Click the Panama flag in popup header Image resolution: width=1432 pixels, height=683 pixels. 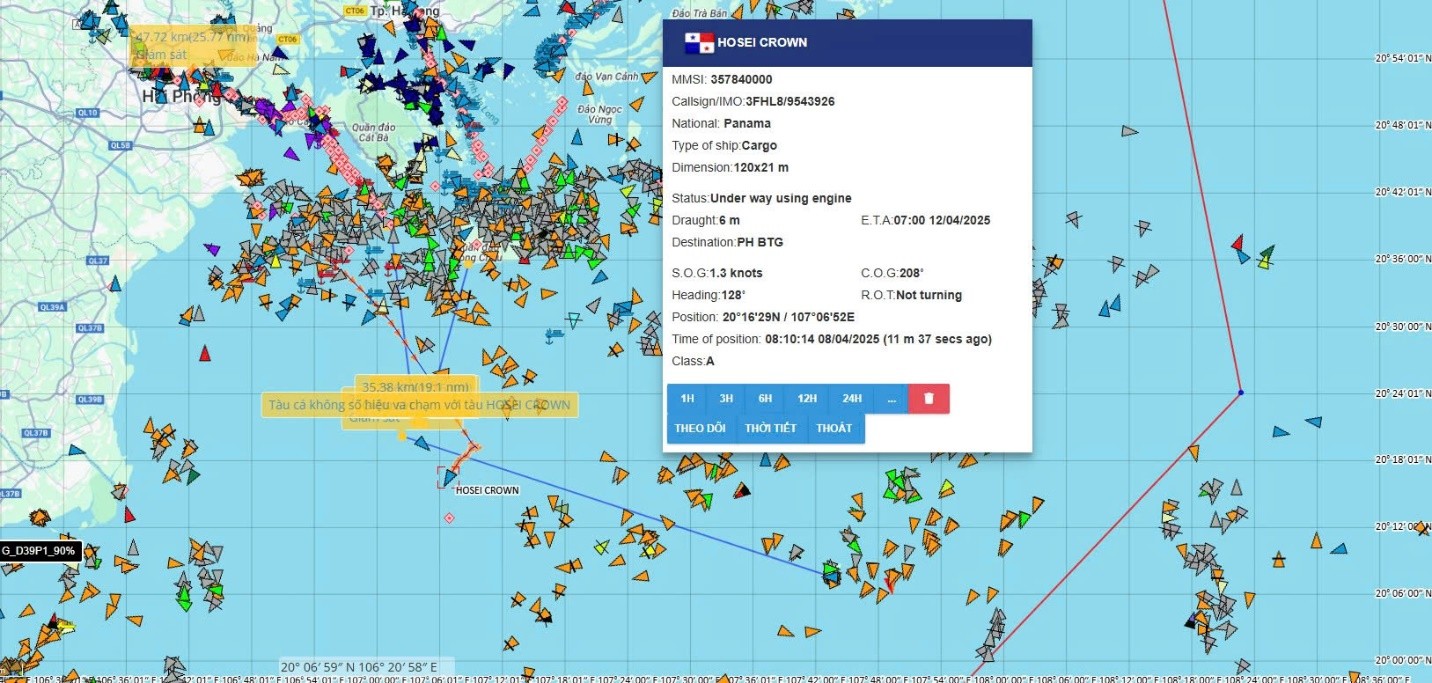coord(698,43)
